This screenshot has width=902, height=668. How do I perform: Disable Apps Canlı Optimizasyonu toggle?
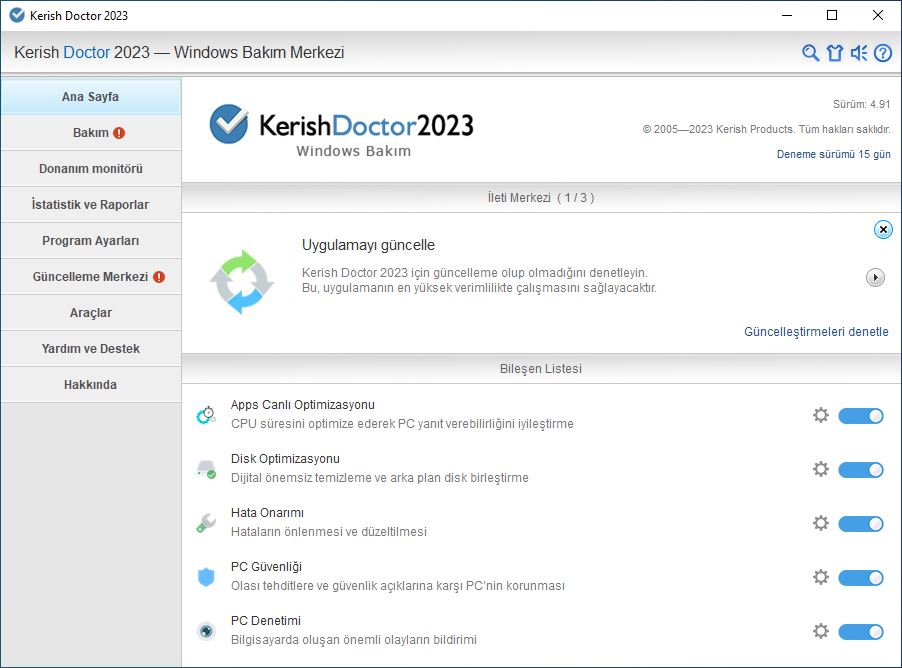[861, 415]
